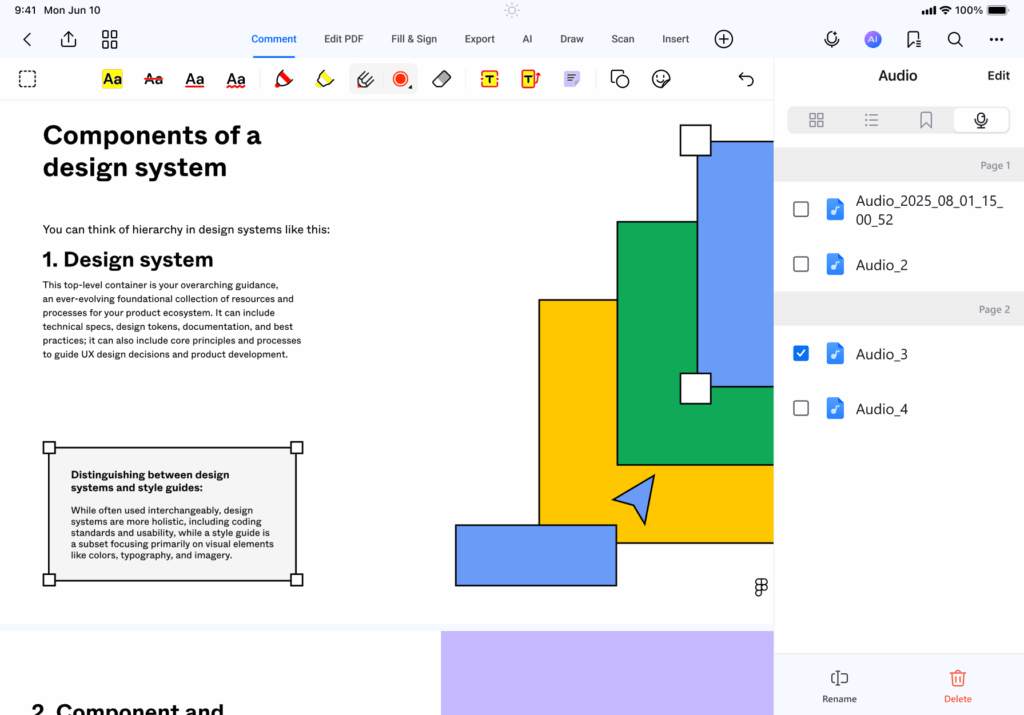Open the search magnifier

click(955, 39)
